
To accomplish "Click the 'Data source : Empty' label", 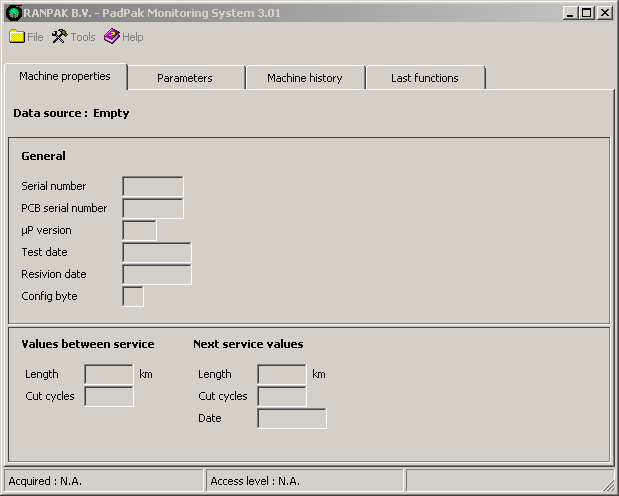I will click(x=71, y=113).
